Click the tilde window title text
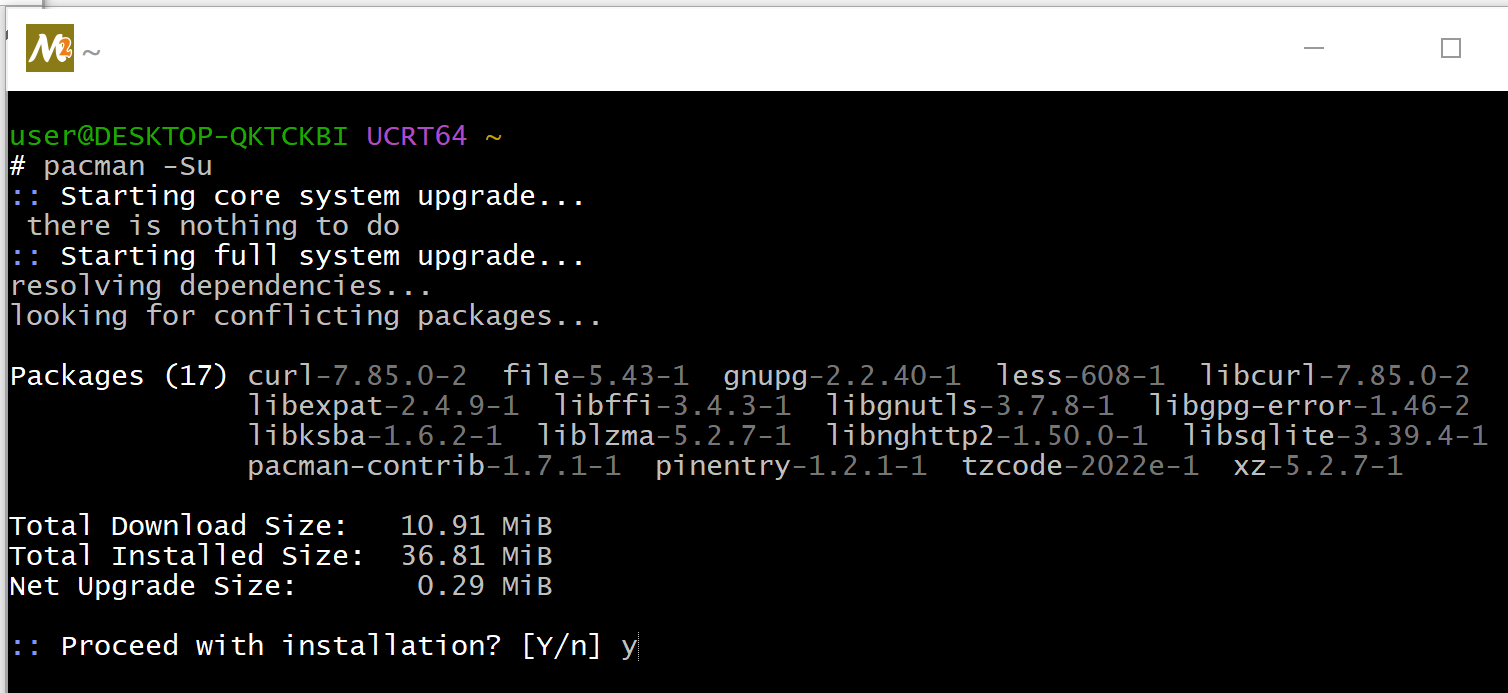This screenshot has height=693, width=1508. pos(91,51)
